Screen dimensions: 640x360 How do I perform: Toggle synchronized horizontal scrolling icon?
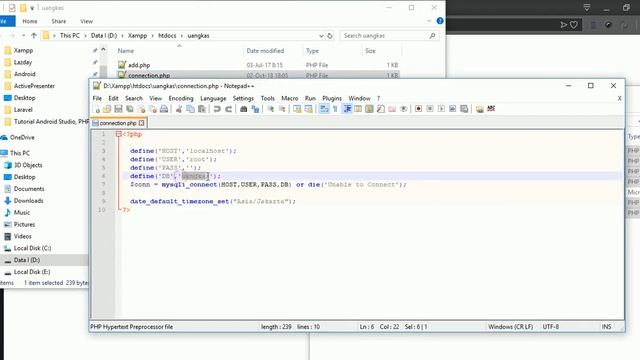[309, 109]
